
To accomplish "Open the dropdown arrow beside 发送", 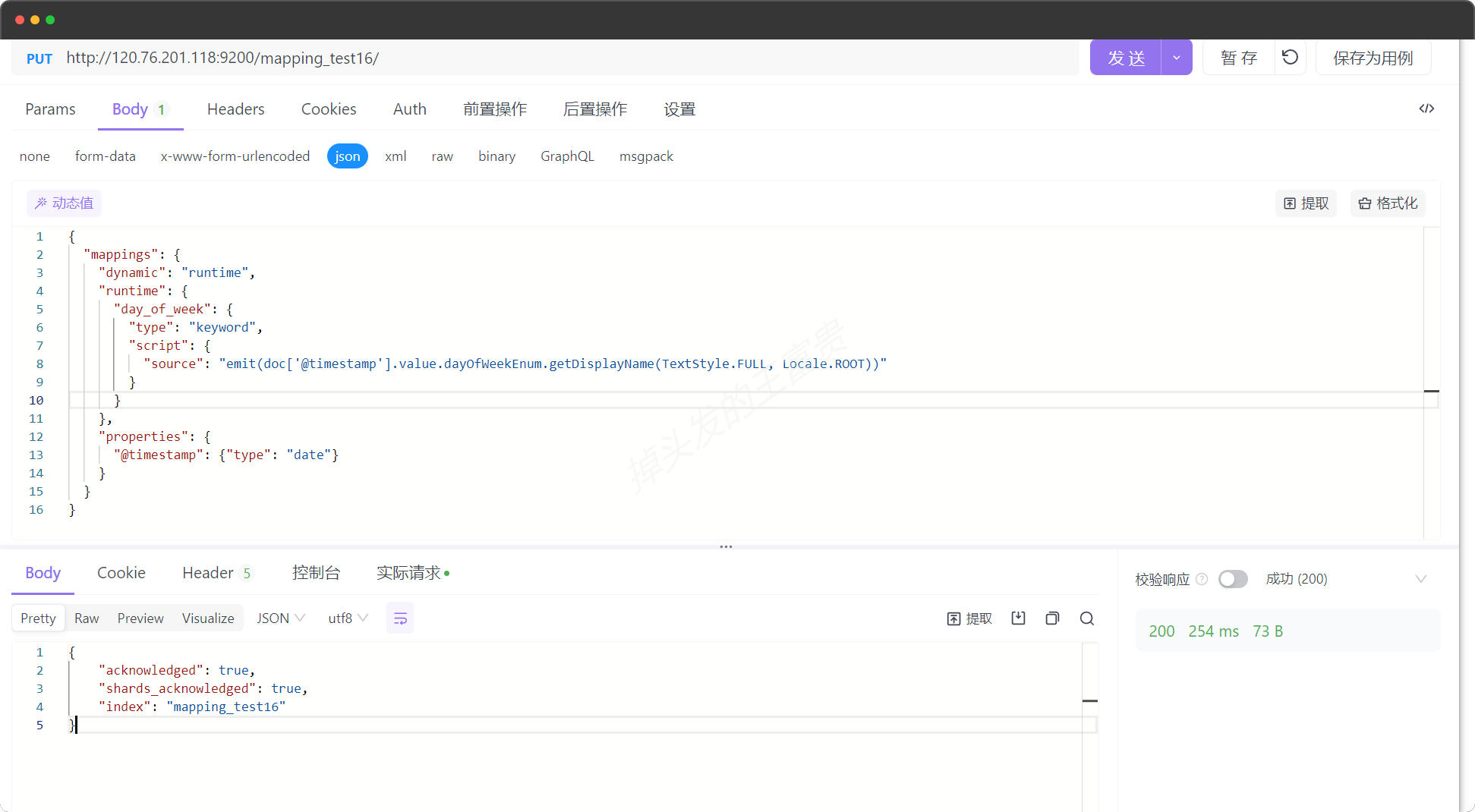I will point(1177,58).
